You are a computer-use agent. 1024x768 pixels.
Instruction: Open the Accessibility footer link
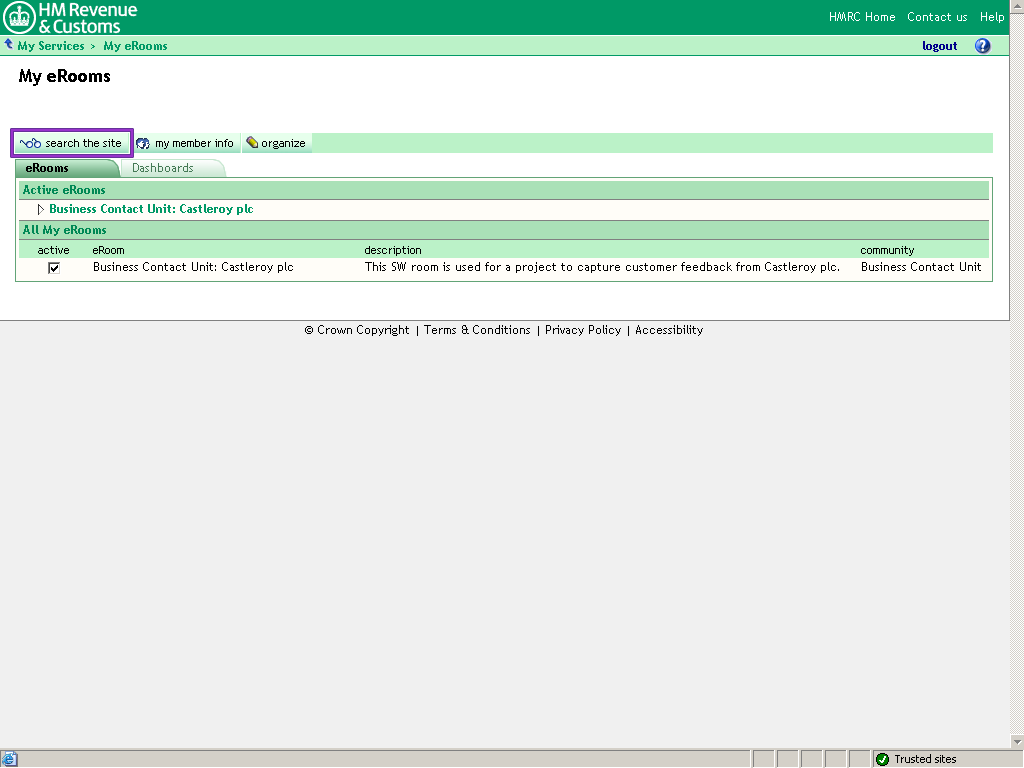[669, 330]
